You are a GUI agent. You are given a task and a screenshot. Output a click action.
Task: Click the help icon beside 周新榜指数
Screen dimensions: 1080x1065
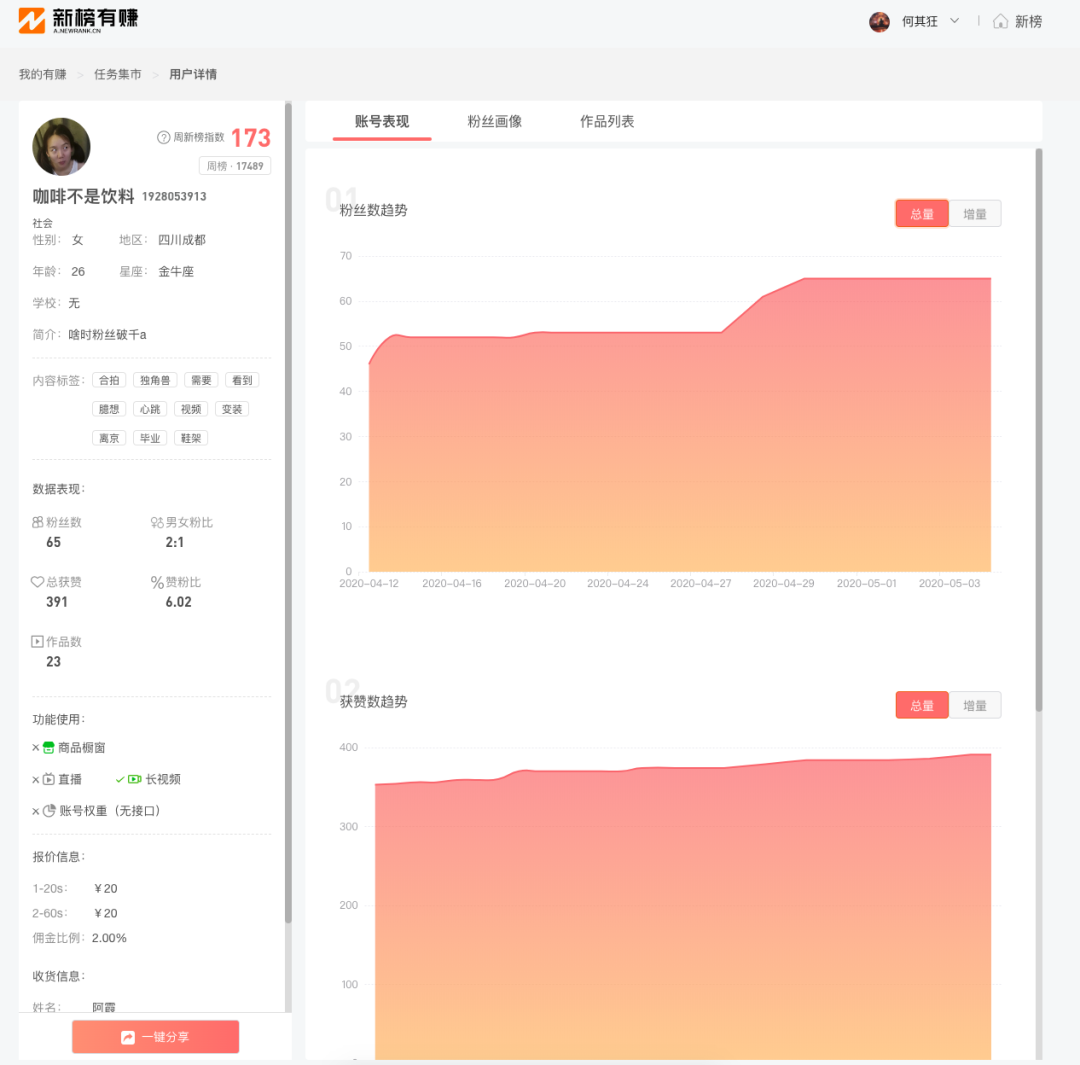[x=163, y=137]
